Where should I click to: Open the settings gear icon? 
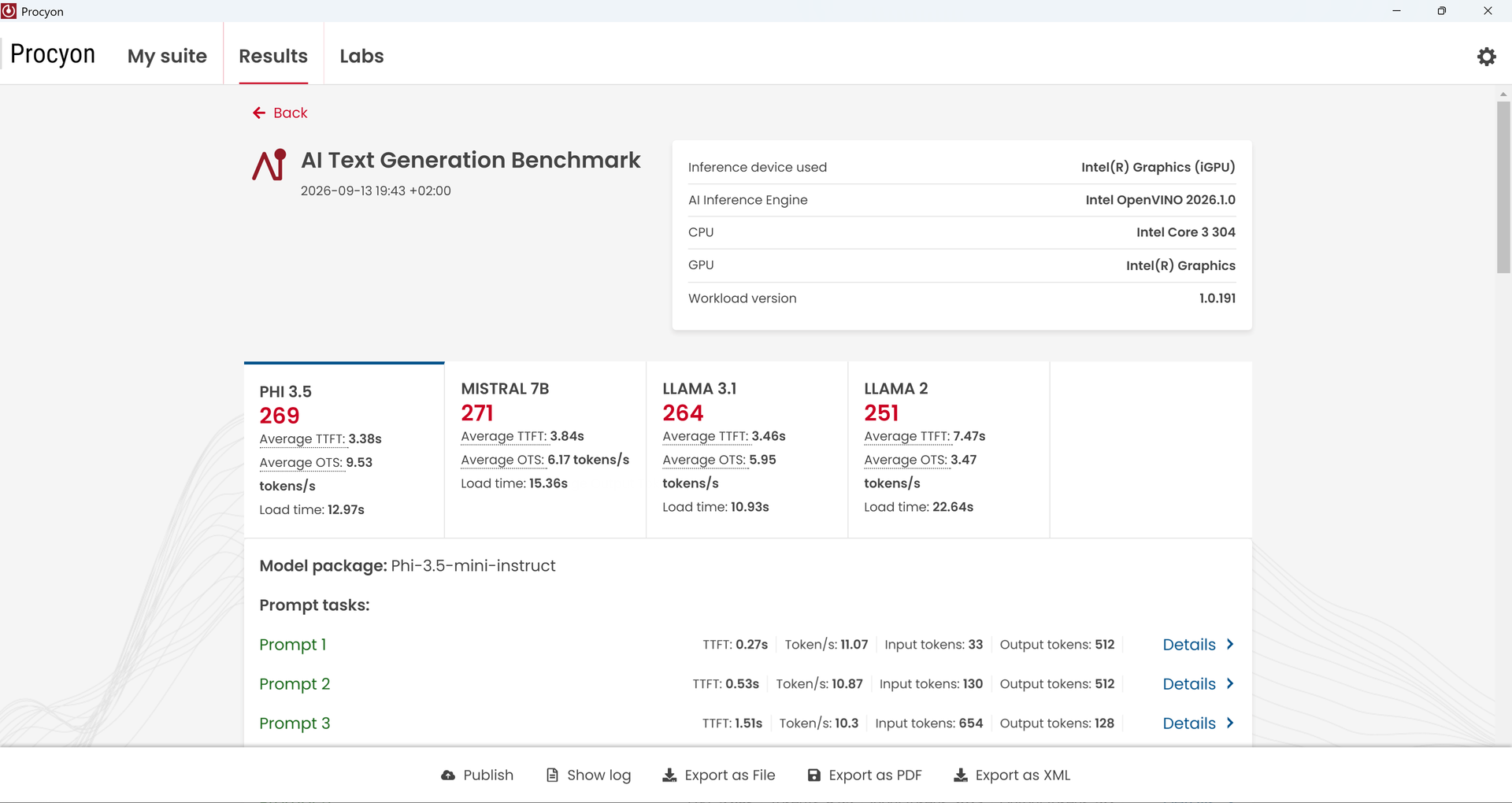click(x=1486, y=56)
